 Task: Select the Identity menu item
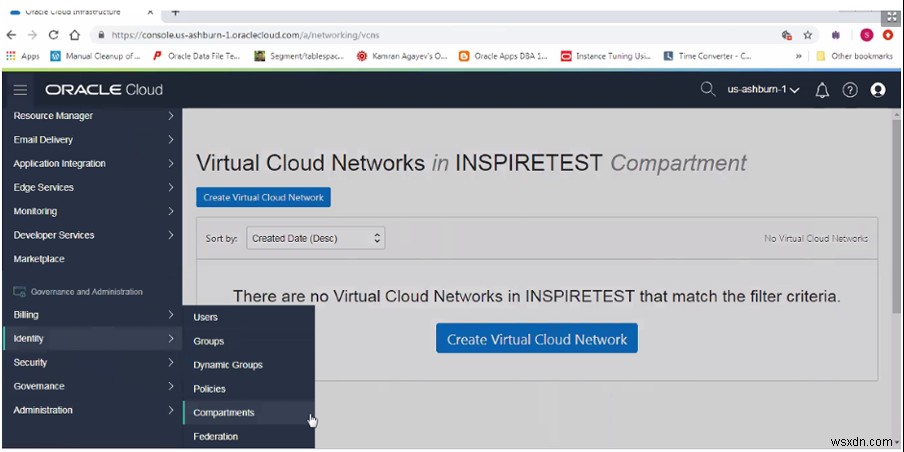click(x=92, y=338)
